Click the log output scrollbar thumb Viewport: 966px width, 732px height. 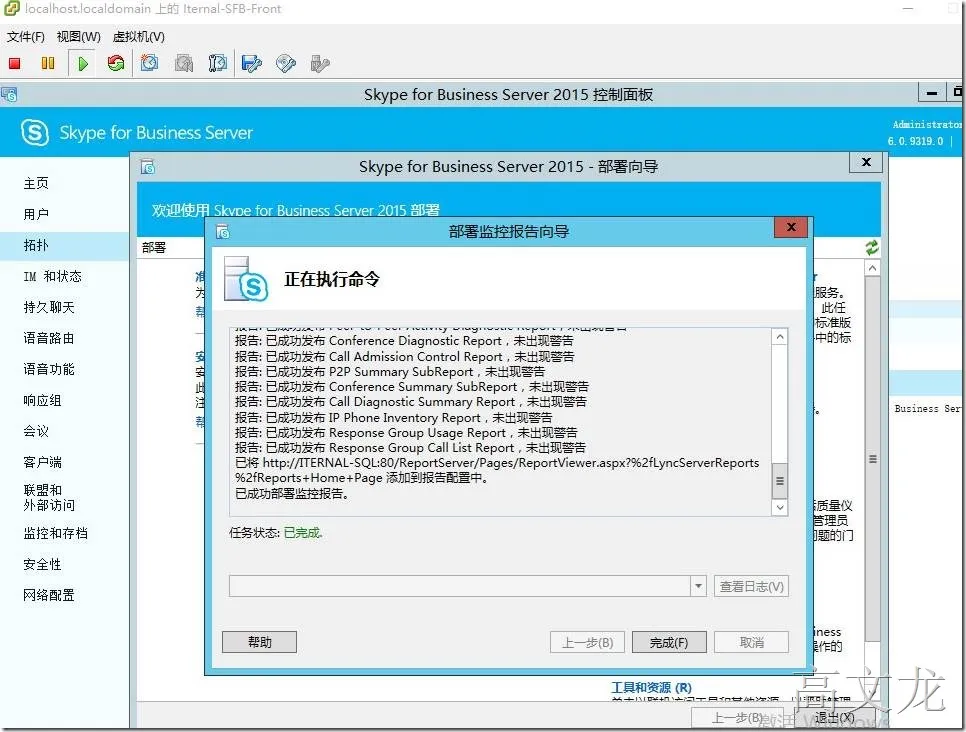pyautogui.click(x=780, y=481)
